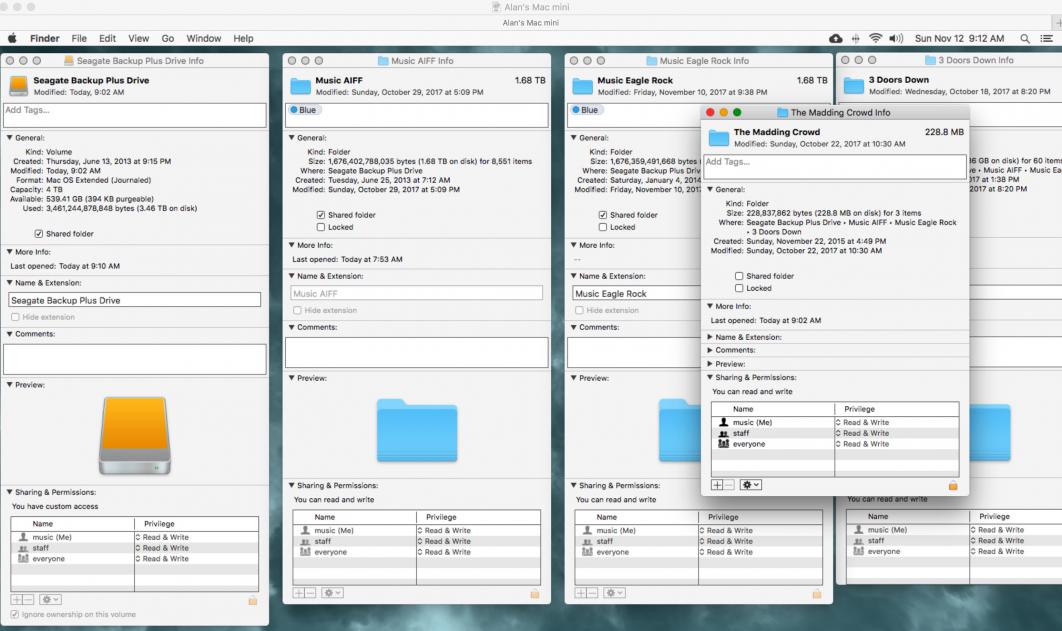Click the Music AIFF folder preview icon
Screen dimensions: 1062x631
416,430
